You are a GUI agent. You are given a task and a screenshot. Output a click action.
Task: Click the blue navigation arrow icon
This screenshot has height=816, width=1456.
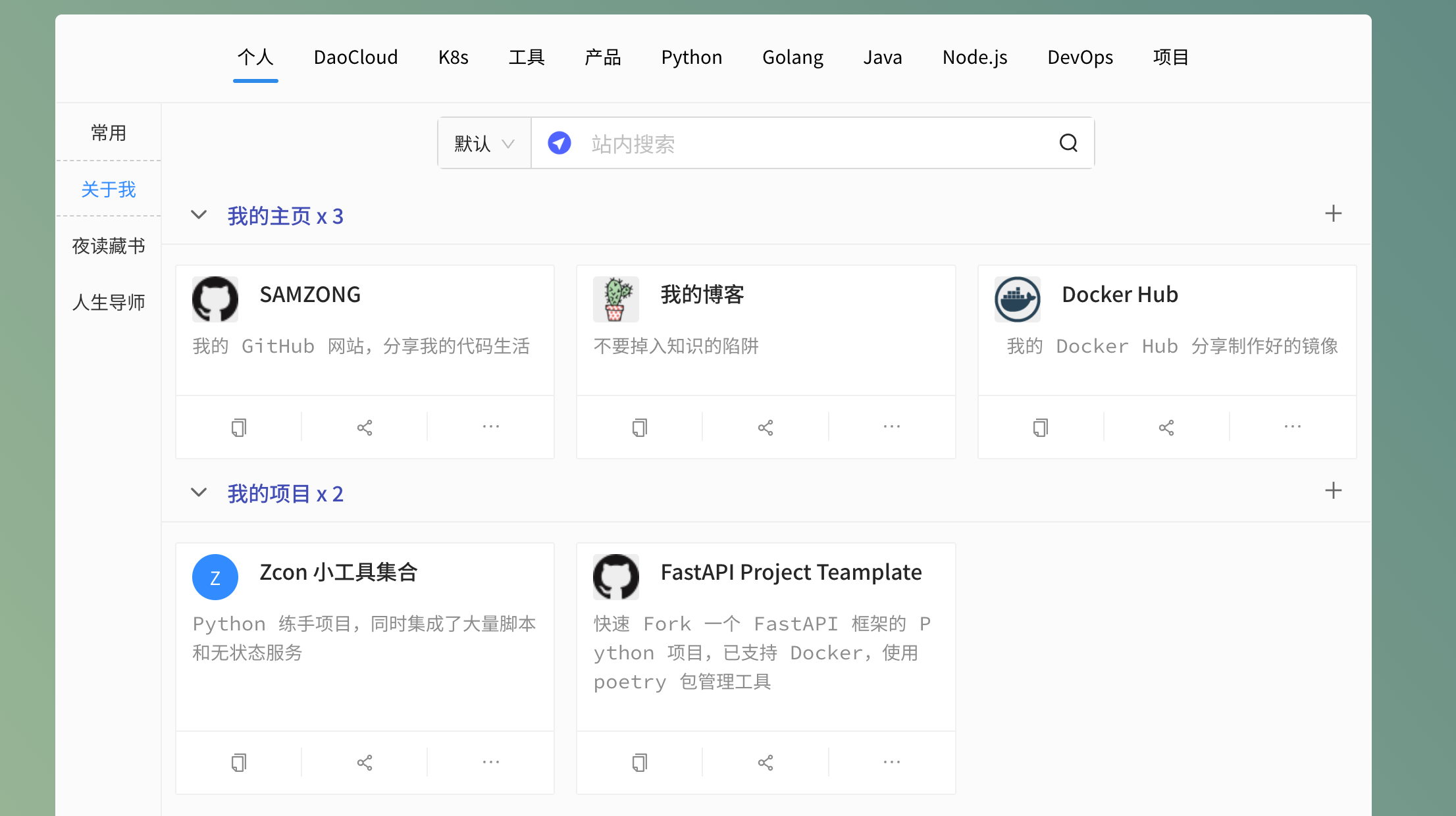click(559, 143)
